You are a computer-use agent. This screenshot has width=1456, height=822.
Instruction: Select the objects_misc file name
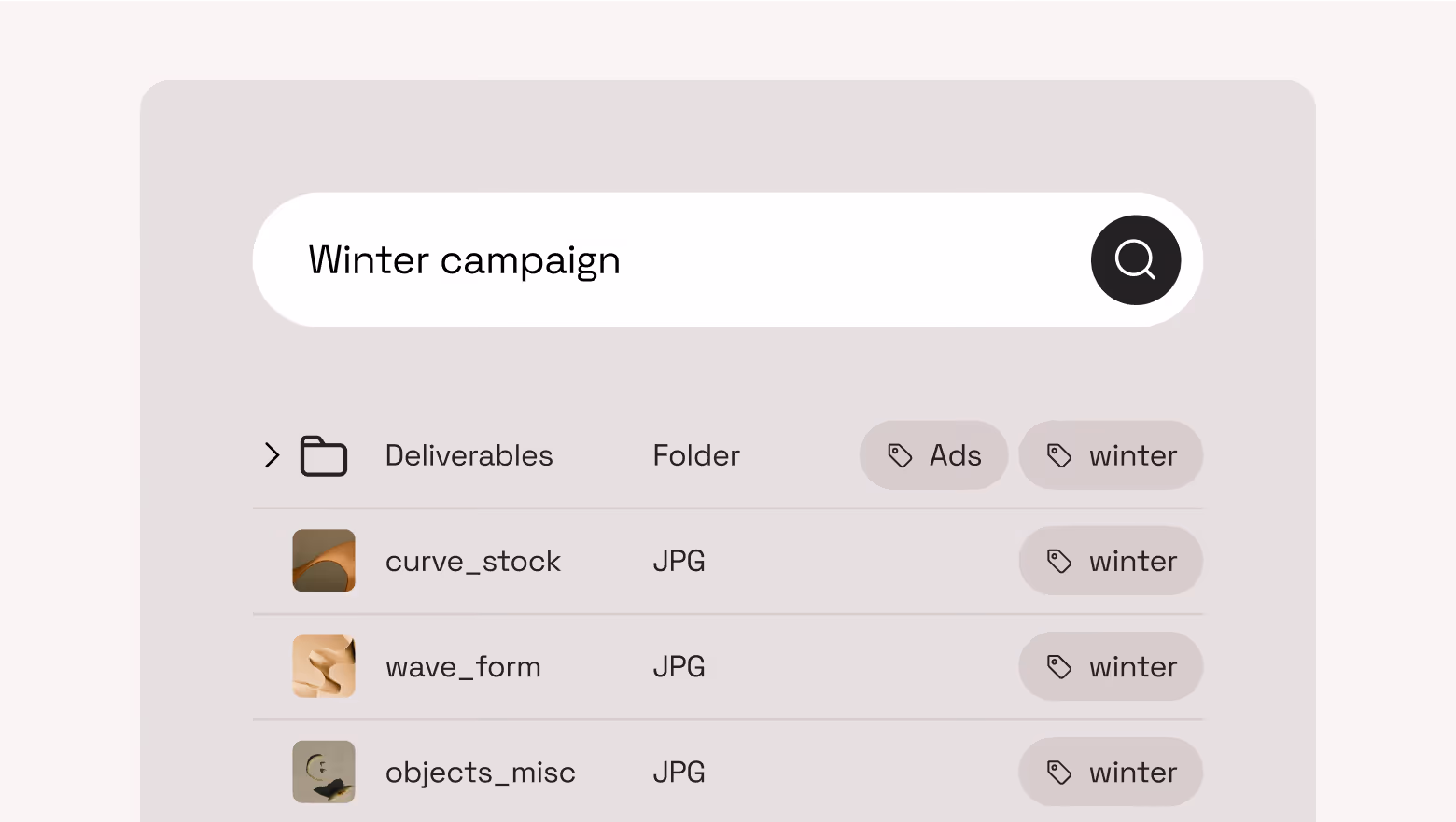coord(481,773)
